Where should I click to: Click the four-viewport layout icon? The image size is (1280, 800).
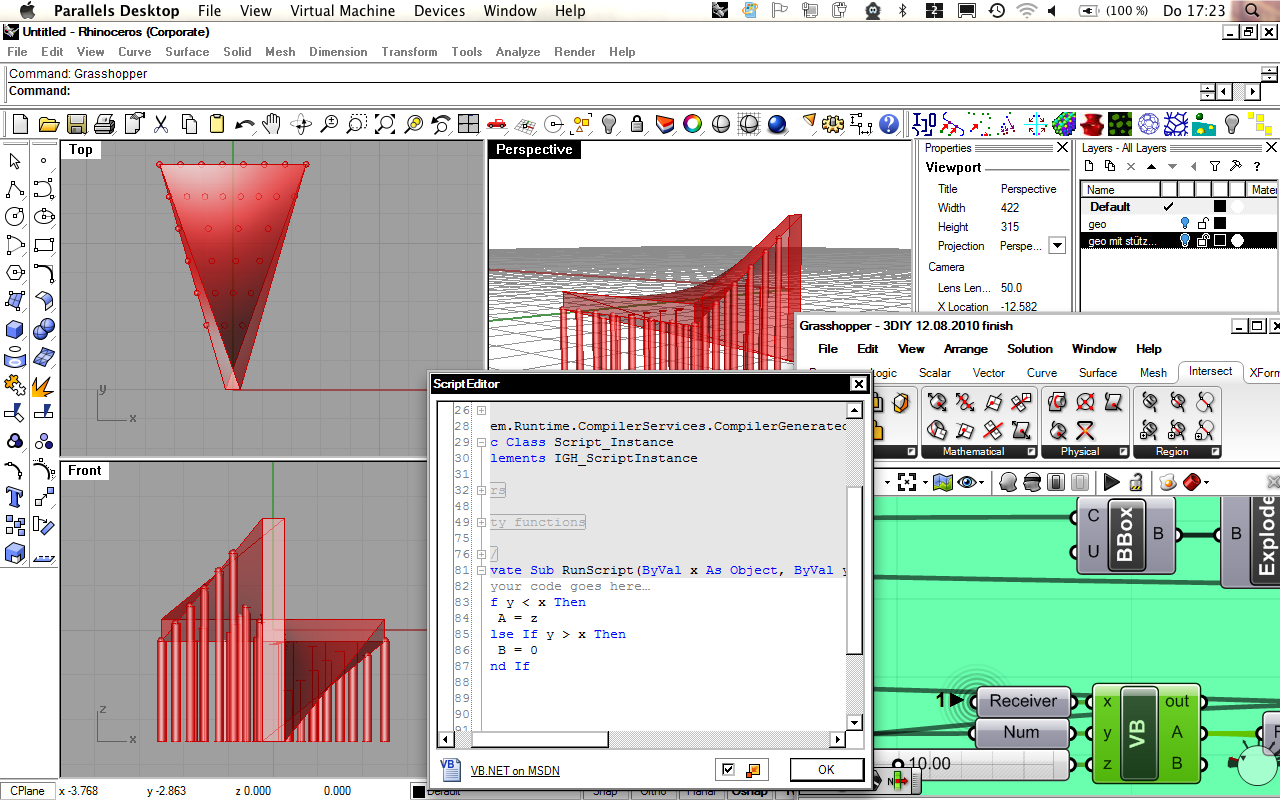[x=468, y=124]
